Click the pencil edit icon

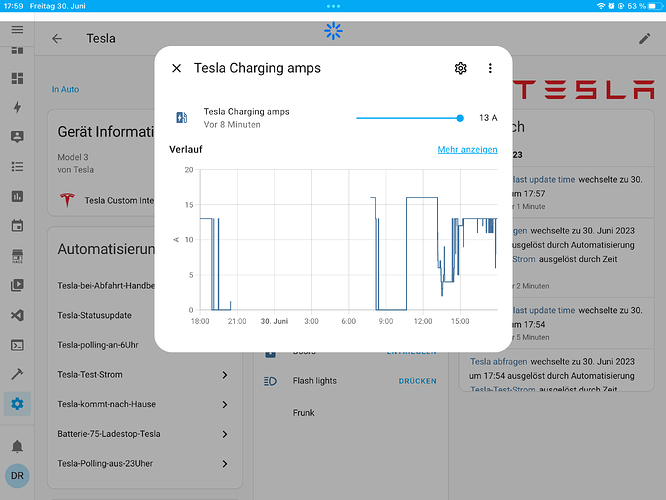644,39
